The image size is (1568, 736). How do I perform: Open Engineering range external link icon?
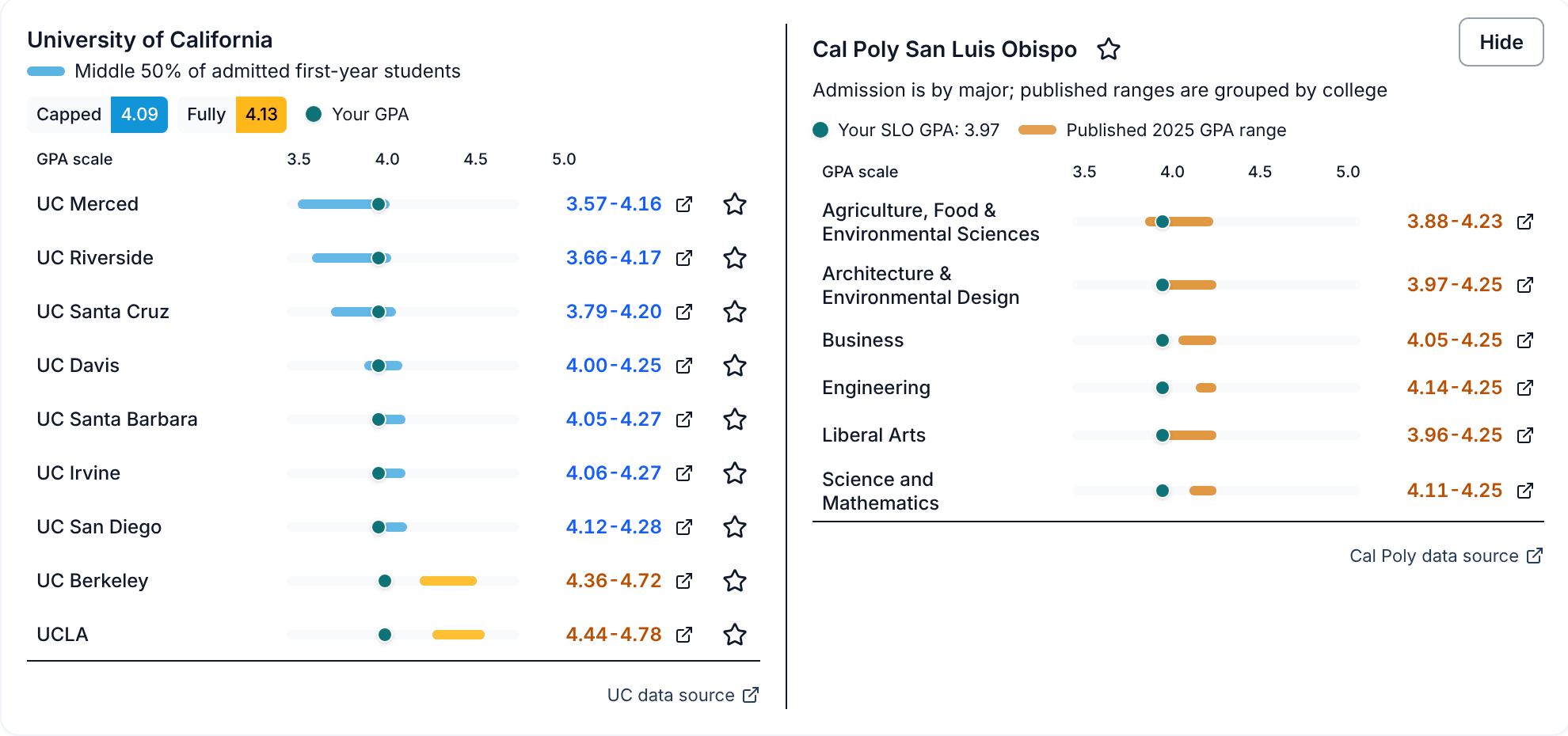tap(1525, 388)
